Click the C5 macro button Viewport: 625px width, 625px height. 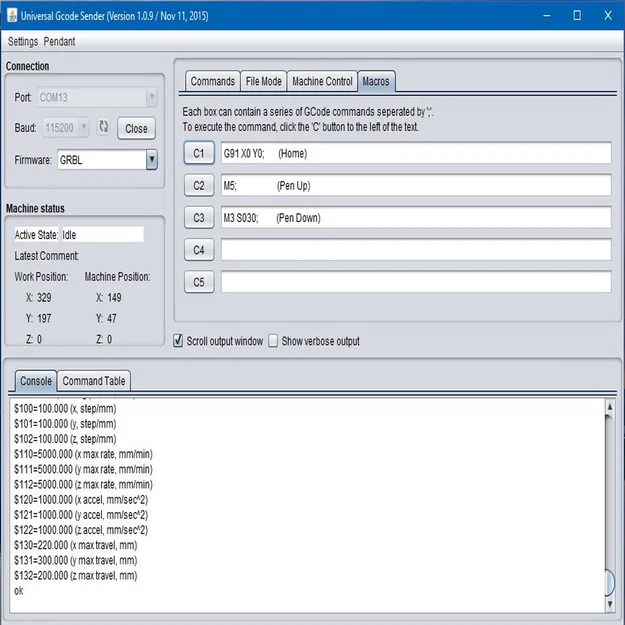click(x=199, y=282)
